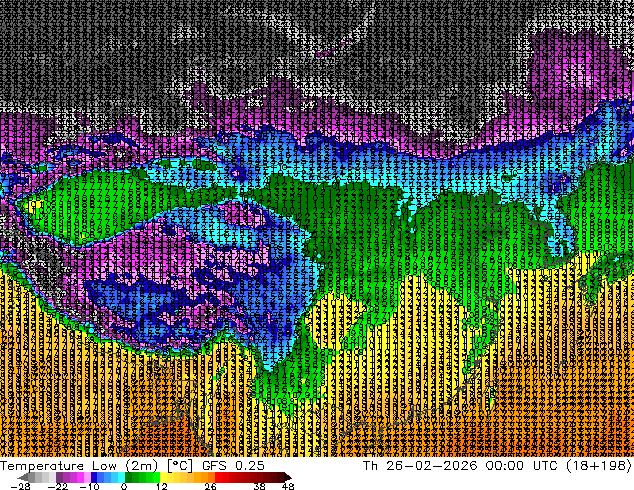Click the '-22' legend value
This screenshot has height=490, width=634.
[x=58, y=486]
